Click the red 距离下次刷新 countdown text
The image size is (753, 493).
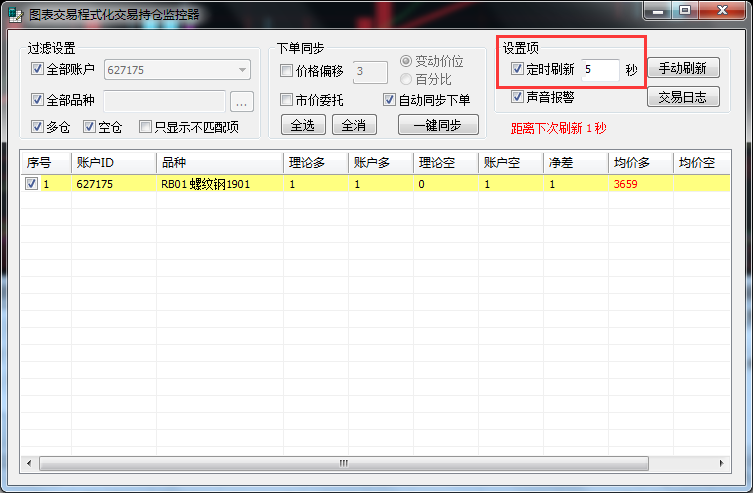click(559, 128)
